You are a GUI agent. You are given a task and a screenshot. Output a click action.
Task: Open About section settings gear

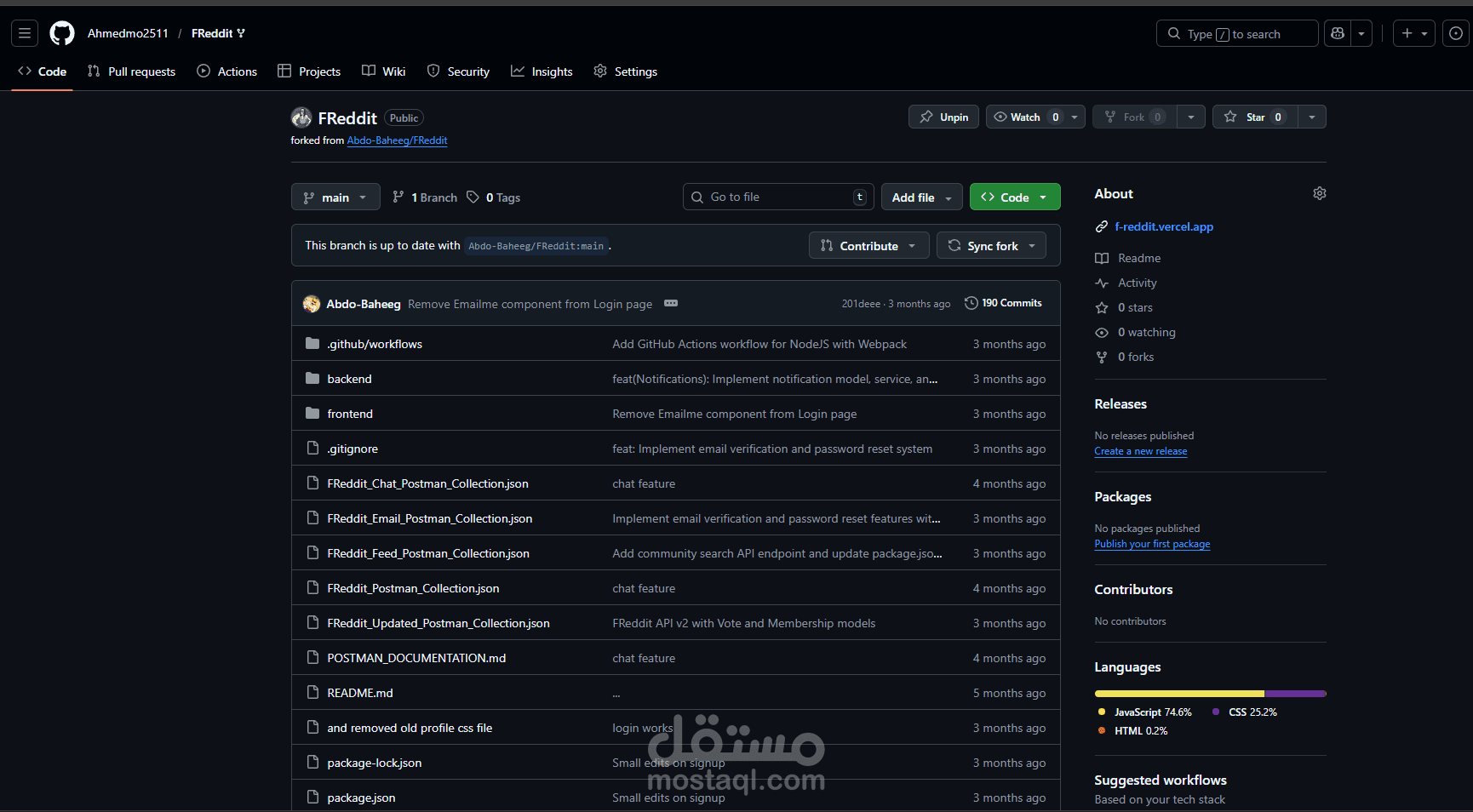pos(1320,194)
